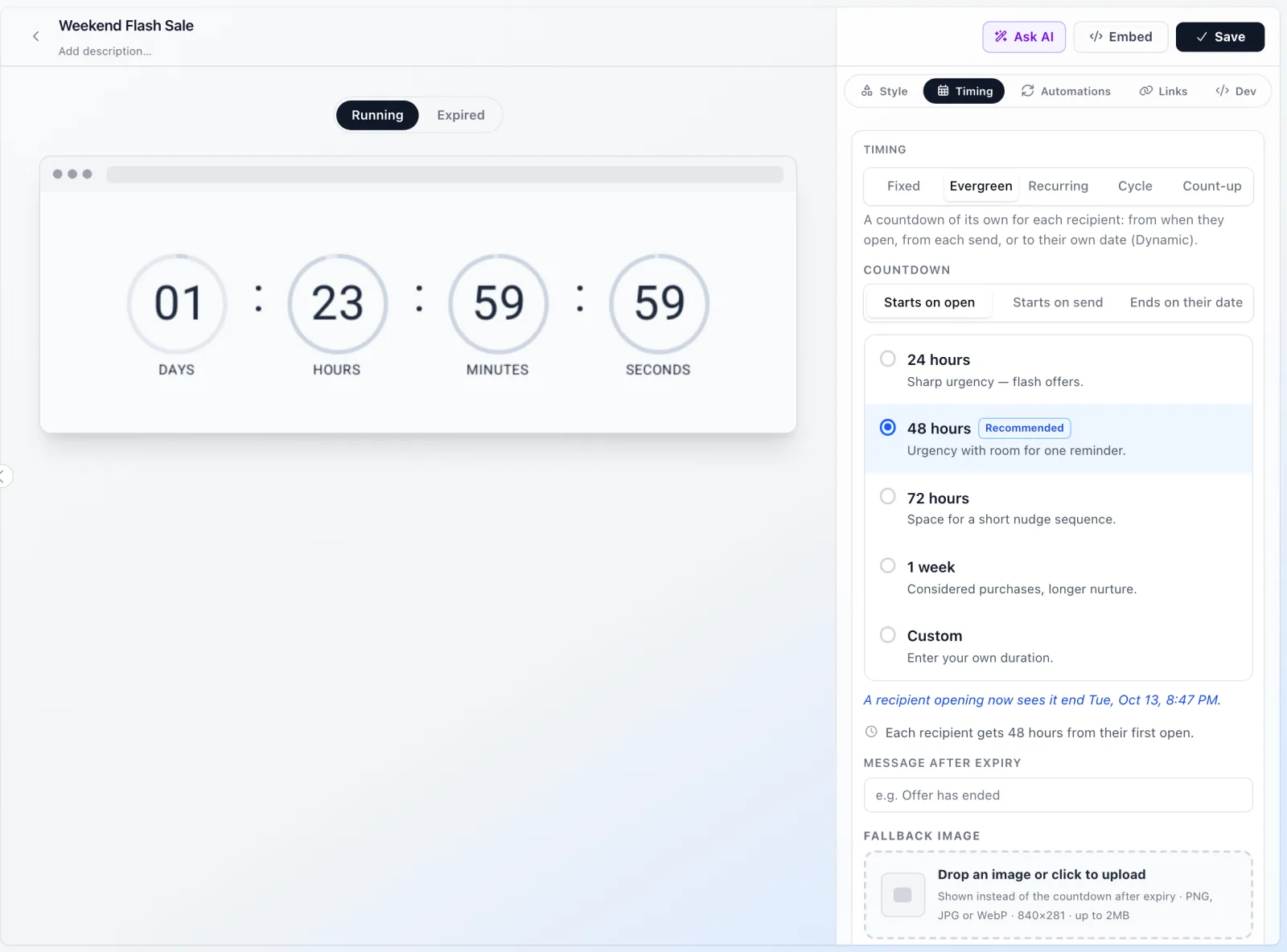Open the Timing tab
1287x952 pixels.
click(964, 91)
